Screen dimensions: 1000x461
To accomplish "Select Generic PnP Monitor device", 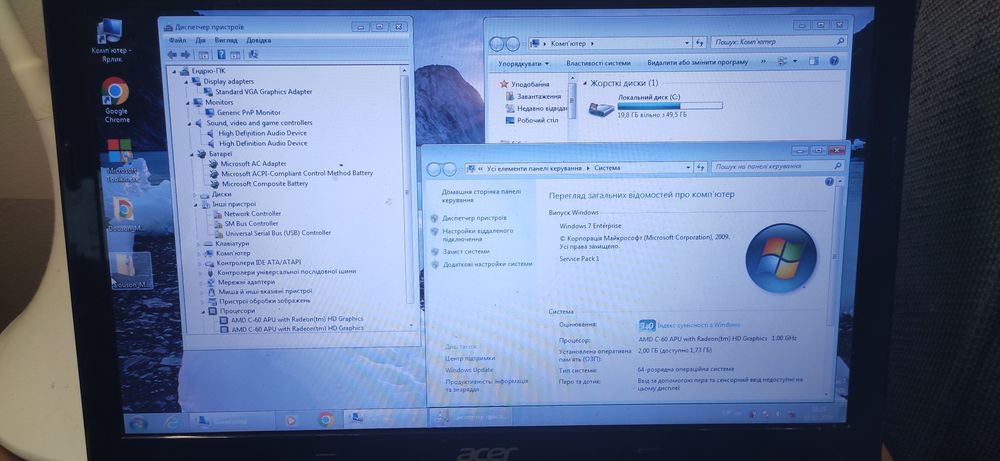I will pos(242,112).
